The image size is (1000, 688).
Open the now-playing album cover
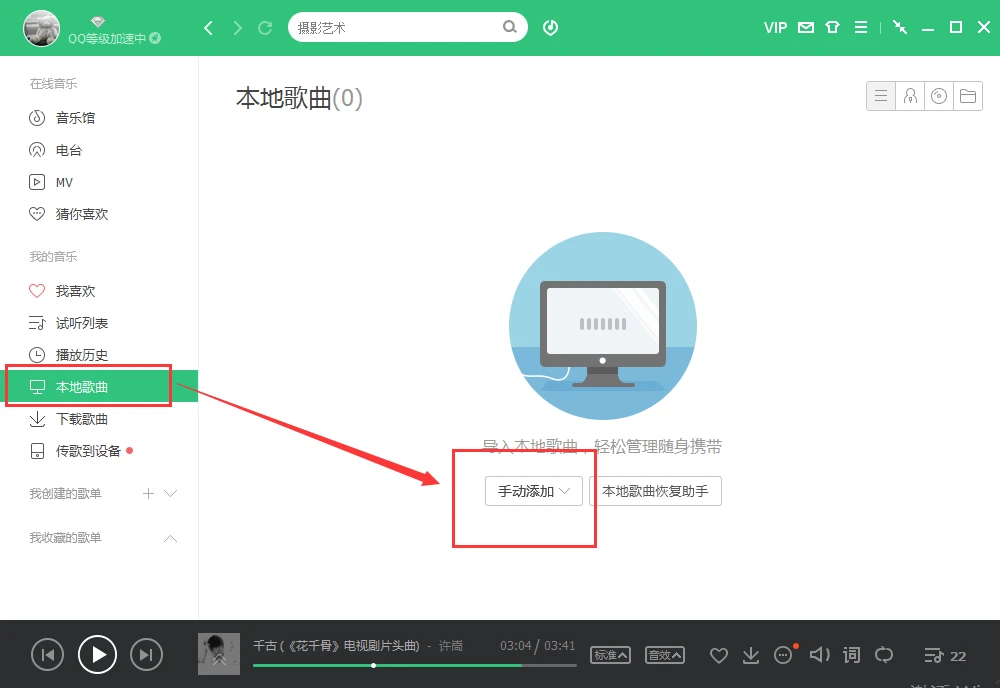[219, 654]
